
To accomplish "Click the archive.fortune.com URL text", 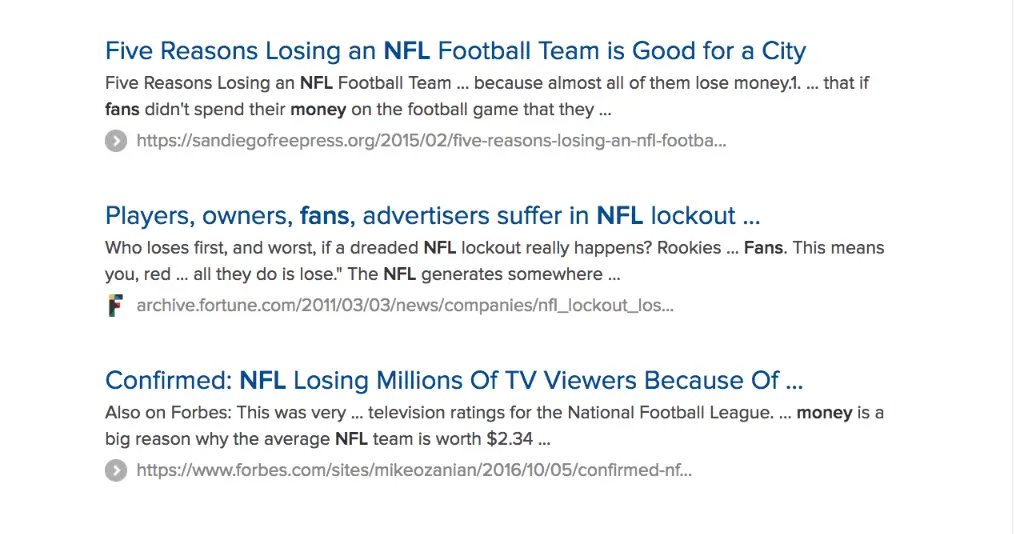I will click(405, 306).
